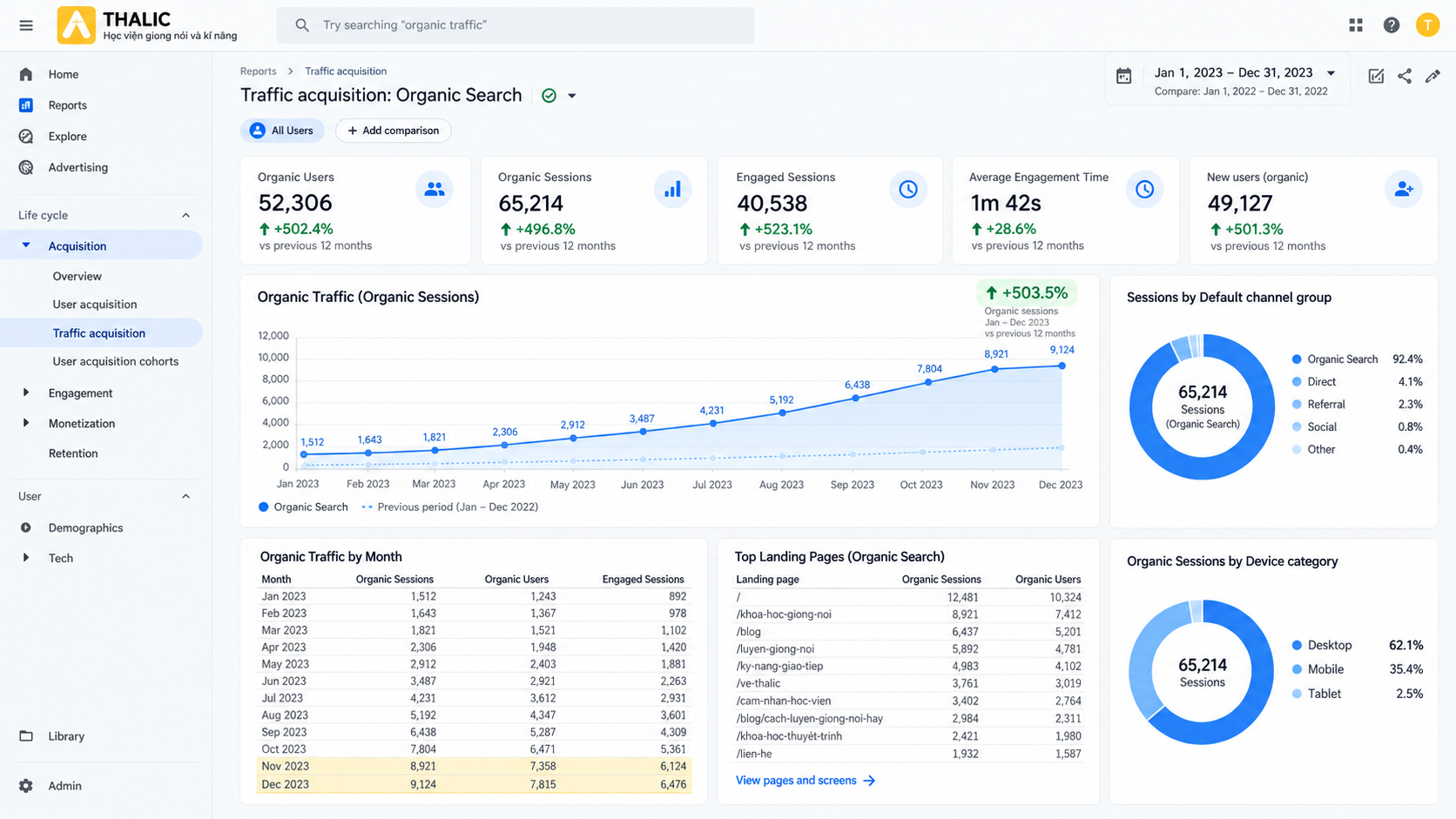Collapse the Life cycle section

(x=185, y=215)
